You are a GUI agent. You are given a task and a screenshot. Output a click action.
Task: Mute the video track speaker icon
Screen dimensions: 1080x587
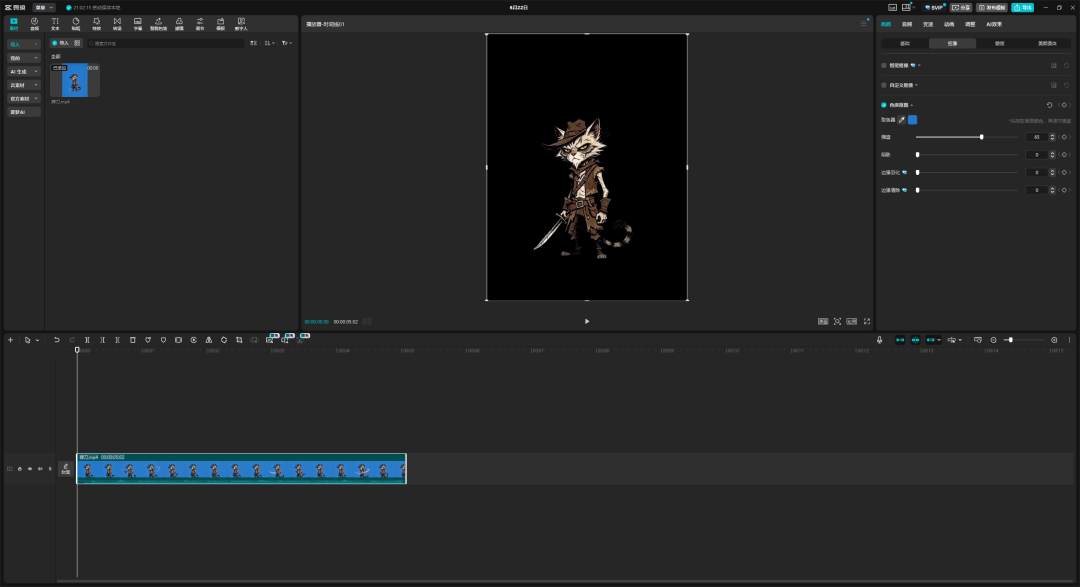click(x=40, y=468)
